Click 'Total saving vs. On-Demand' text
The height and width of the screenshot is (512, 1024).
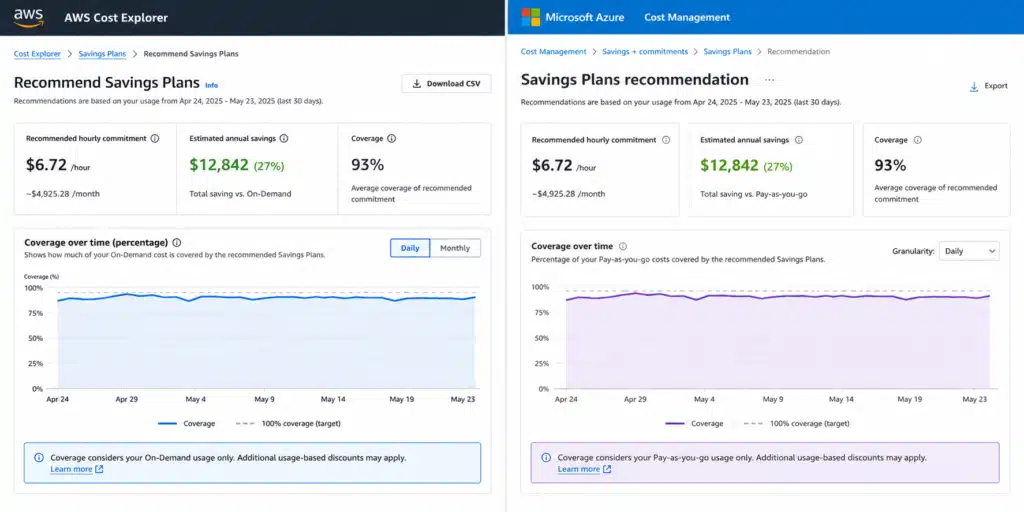click(240, 193)
